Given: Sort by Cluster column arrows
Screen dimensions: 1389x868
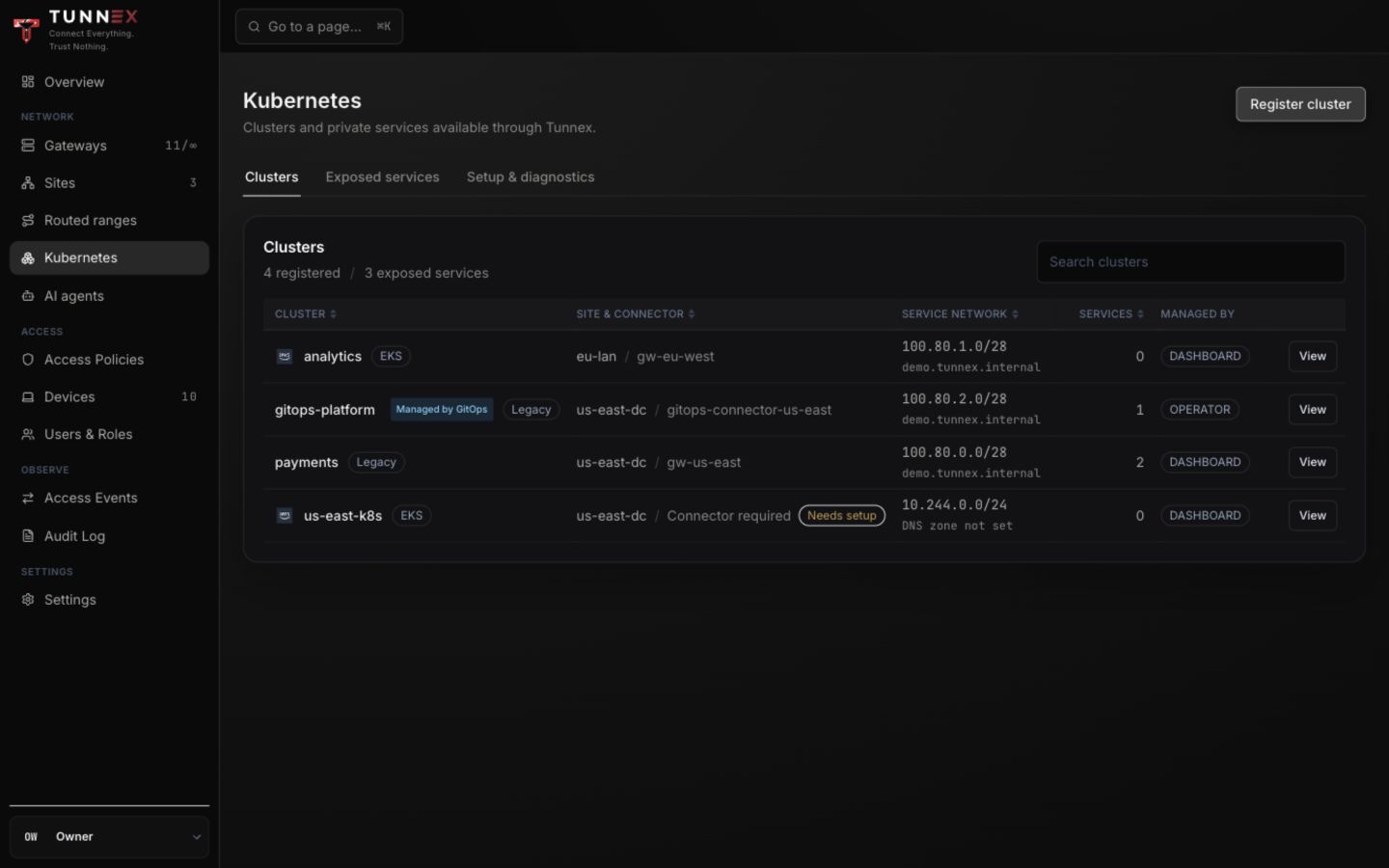Looking at the screenshot, I should (x=333, y=314).
